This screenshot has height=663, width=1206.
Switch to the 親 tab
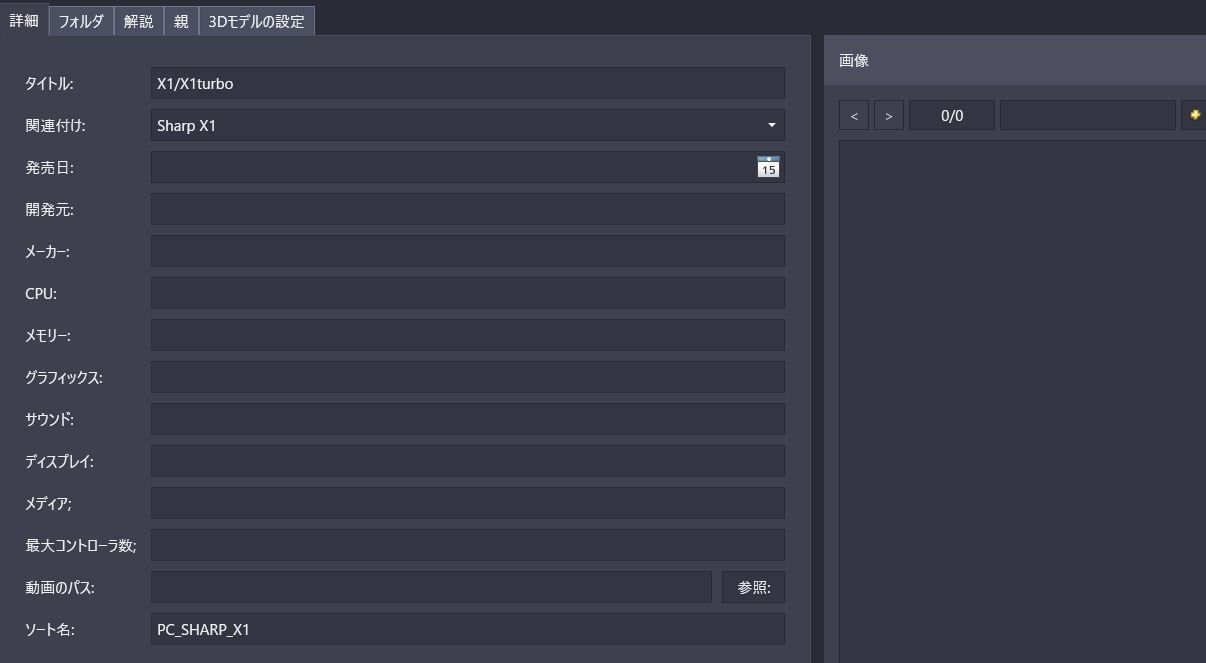pyautogui.click(x=181, y=21)
